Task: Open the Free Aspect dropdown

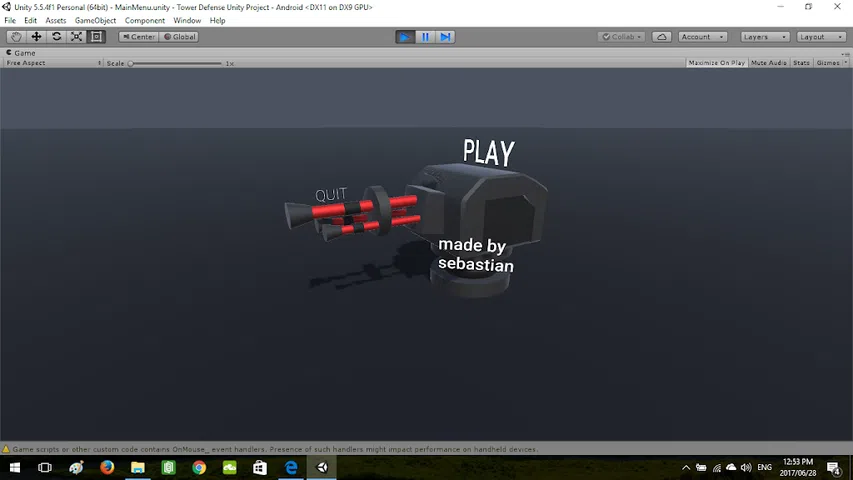Action: coord(52,63)
